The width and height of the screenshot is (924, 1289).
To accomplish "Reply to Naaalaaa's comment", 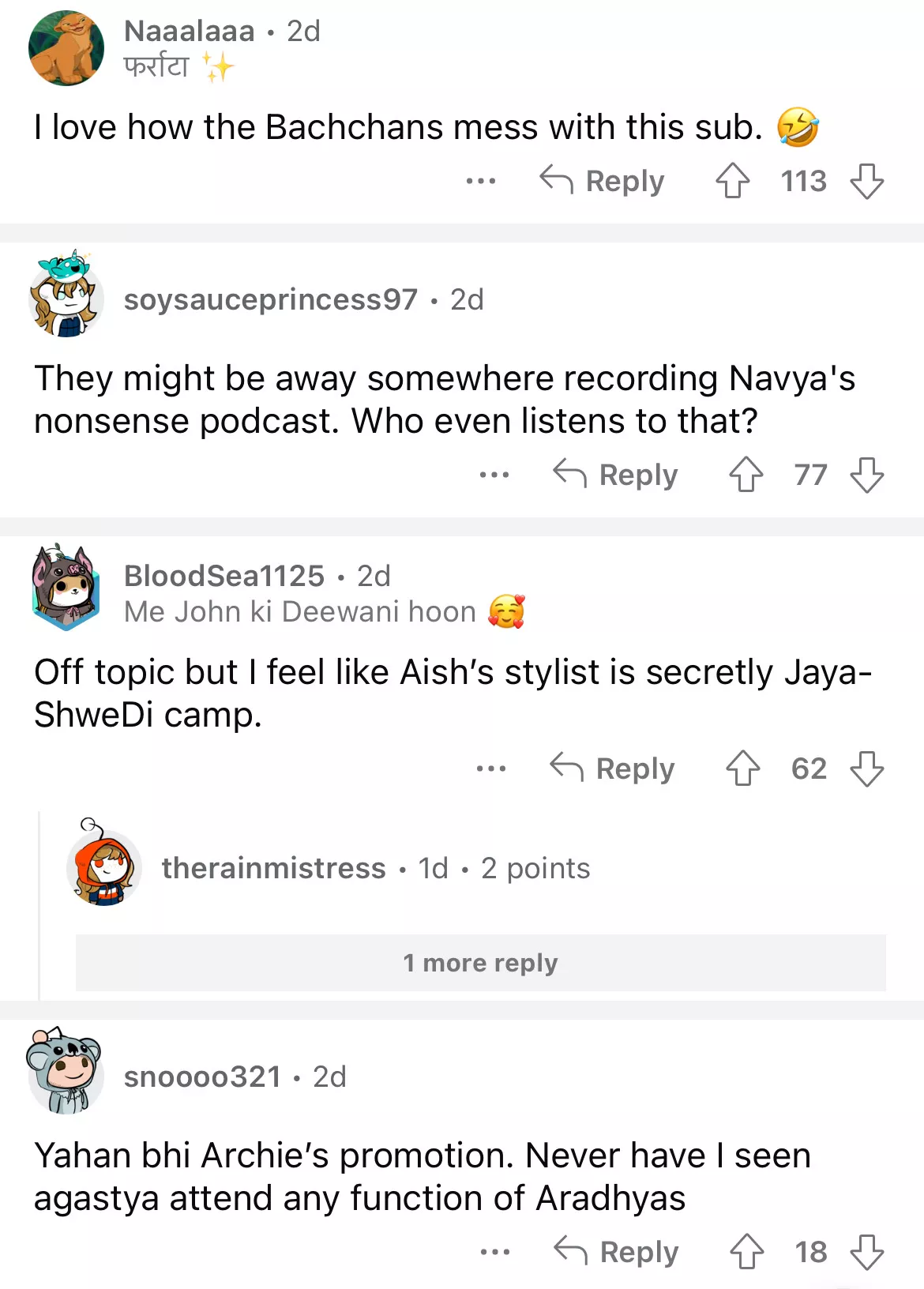I will [603, 181].
